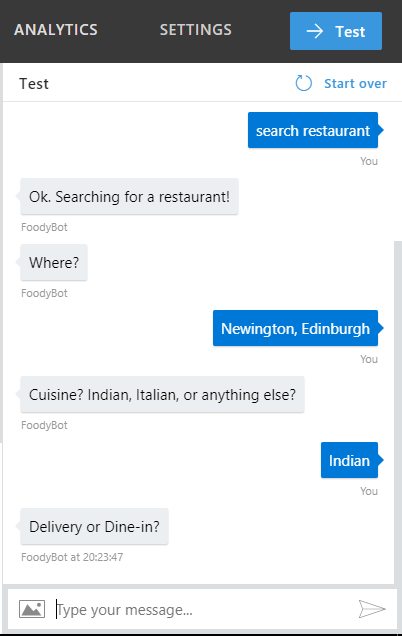Click the send message arrow icon
402x636 pixels.
click(372, 609)
